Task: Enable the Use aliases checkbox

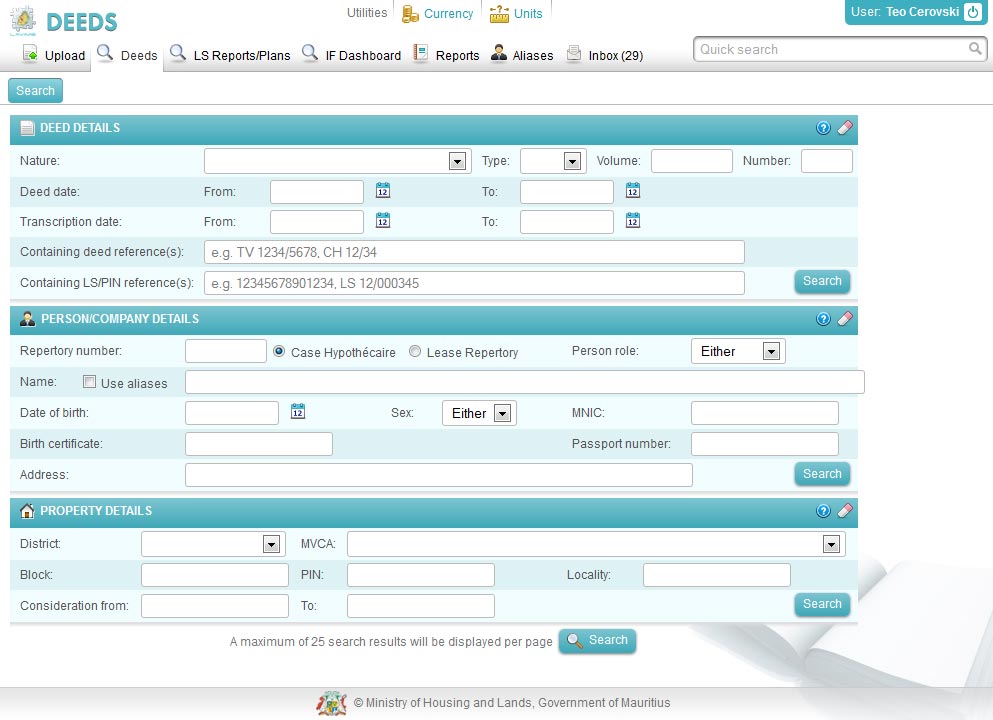Action: coord(89,382)
